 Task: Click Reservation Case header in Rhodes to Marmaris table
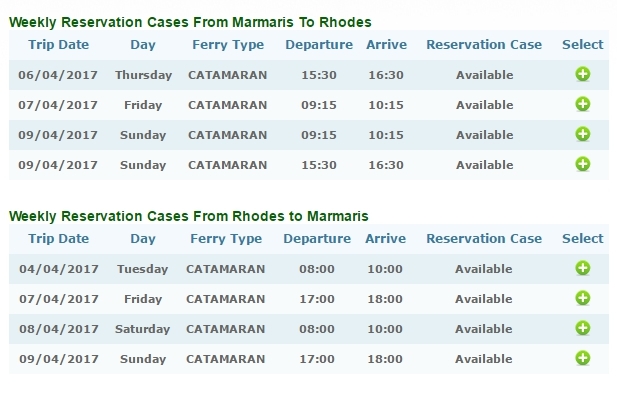pyautogui.click(x=484, y=239)
